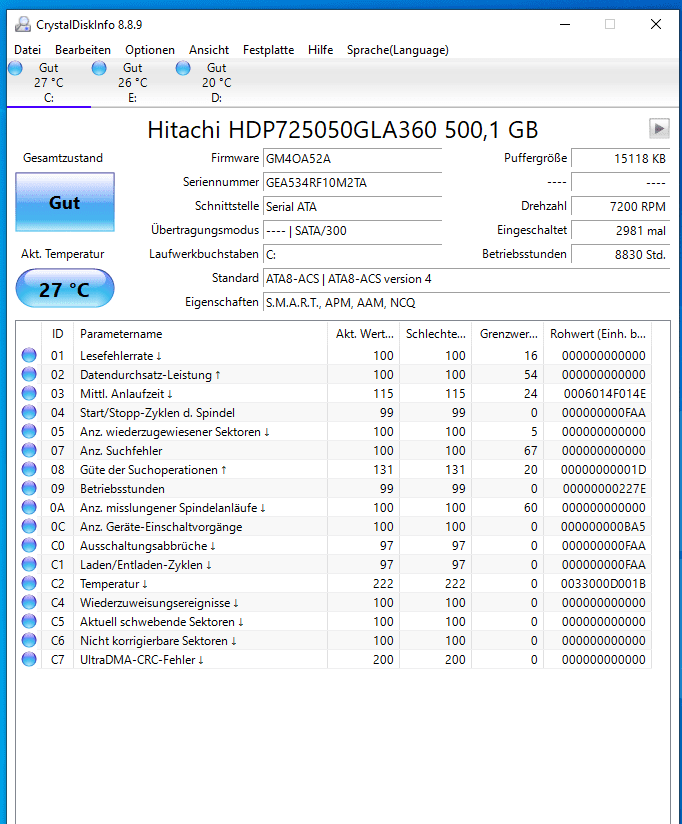Image resolution: width=682 pixels, height=824 pixels.
Task: Click the Seriennummer field GEA534RF10M2TA
Action: click(352, 183)
